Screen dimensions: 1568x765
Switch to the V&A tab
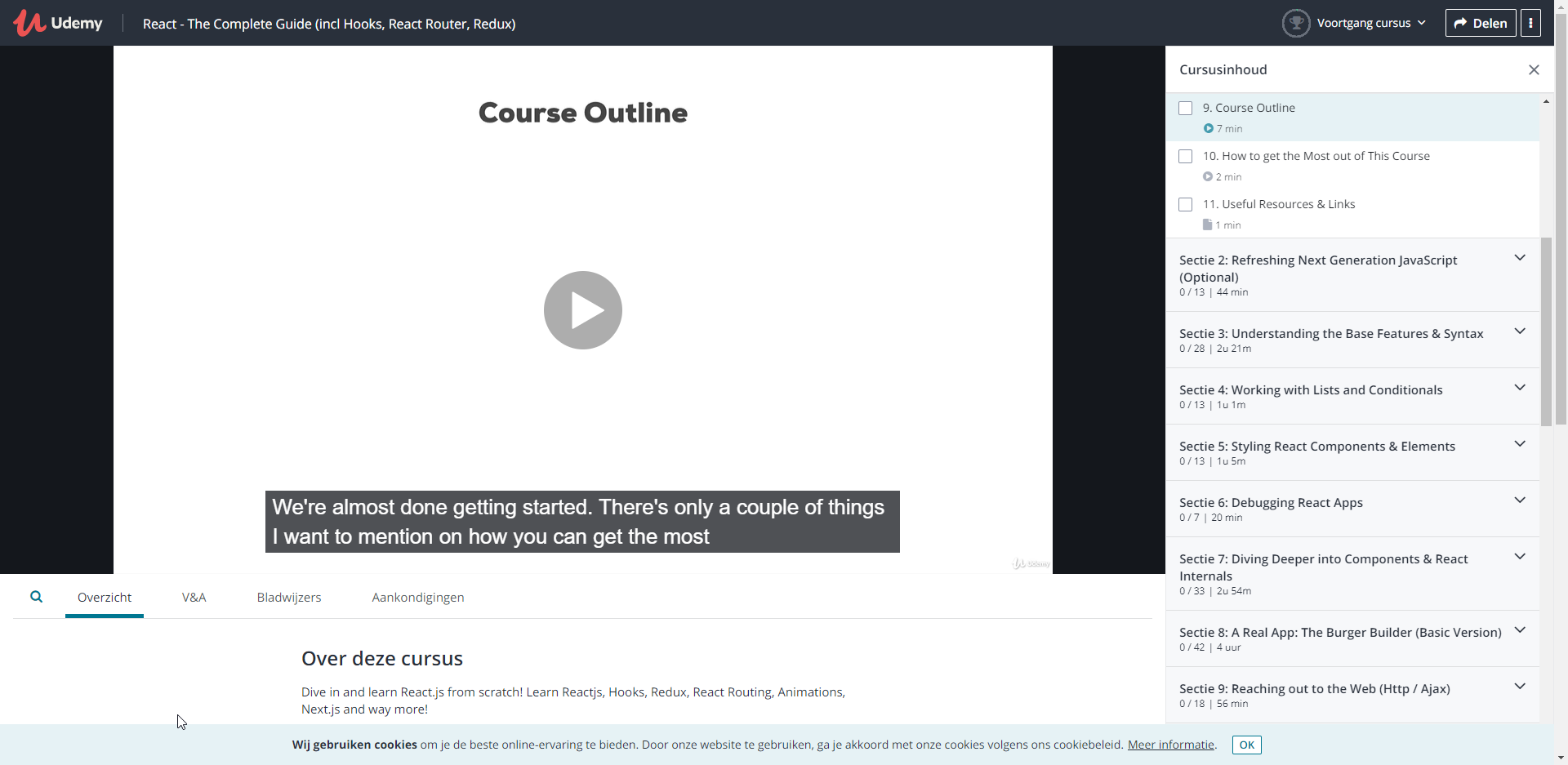pos(194,597)
